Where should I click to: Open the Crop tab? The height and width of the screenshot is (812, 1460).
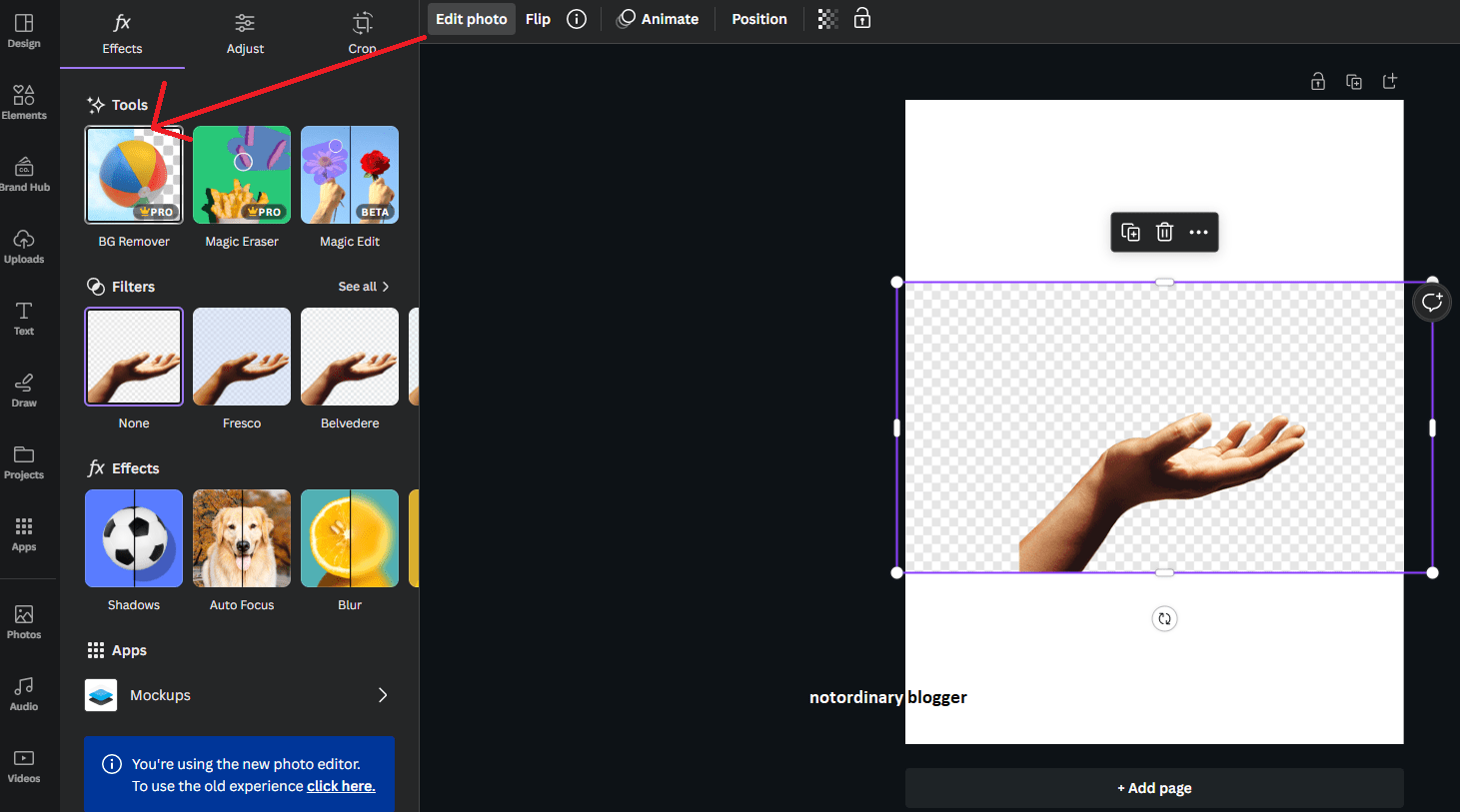pos(362,35)
